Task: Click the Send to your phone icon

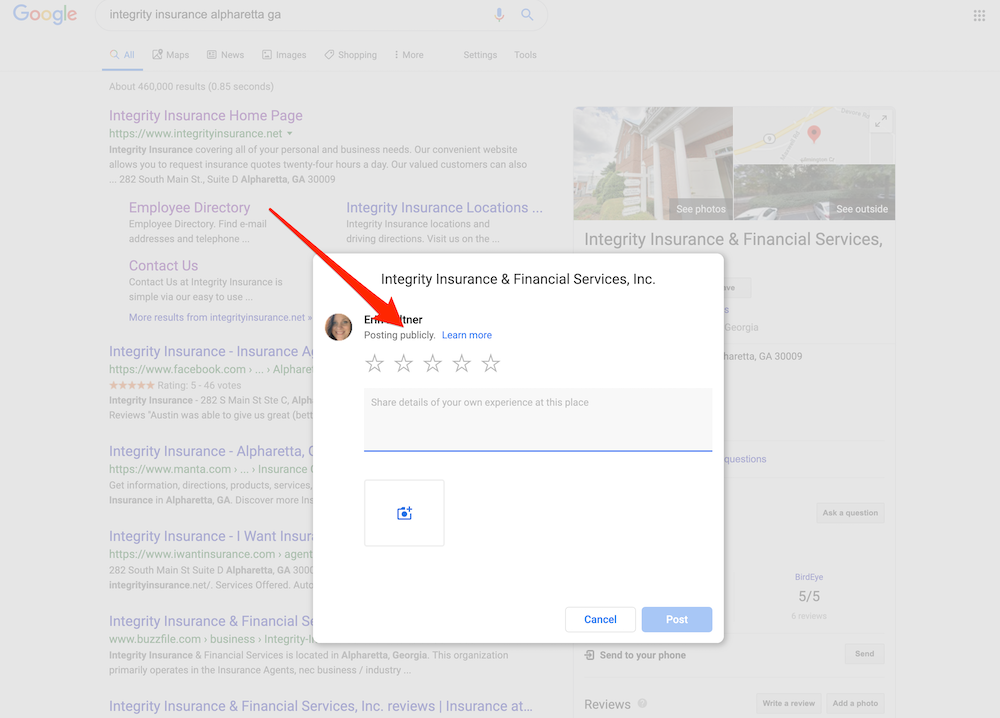Action: pyautogui.click(x=590, y=655)
